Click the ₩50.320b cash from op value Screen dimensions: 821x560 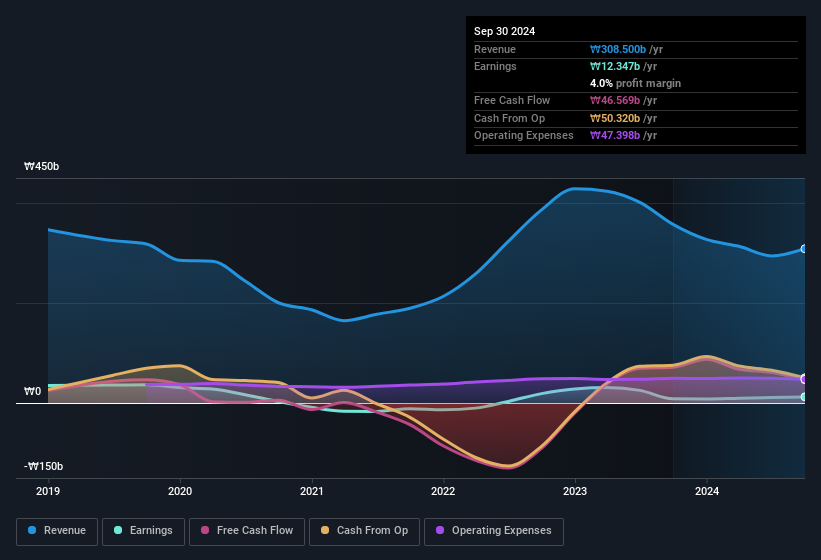coord(615,118)
